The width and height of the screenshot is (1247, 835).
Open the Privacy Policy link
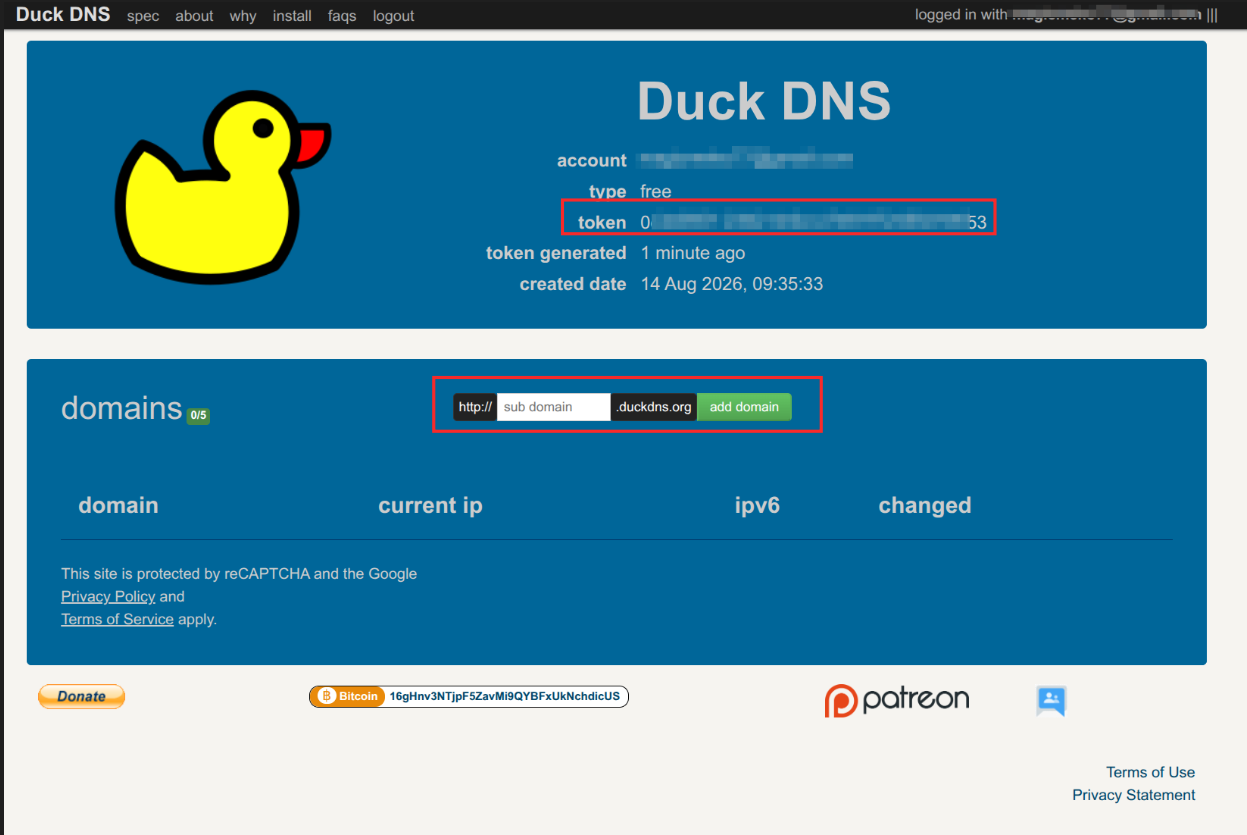coord(108,597)
